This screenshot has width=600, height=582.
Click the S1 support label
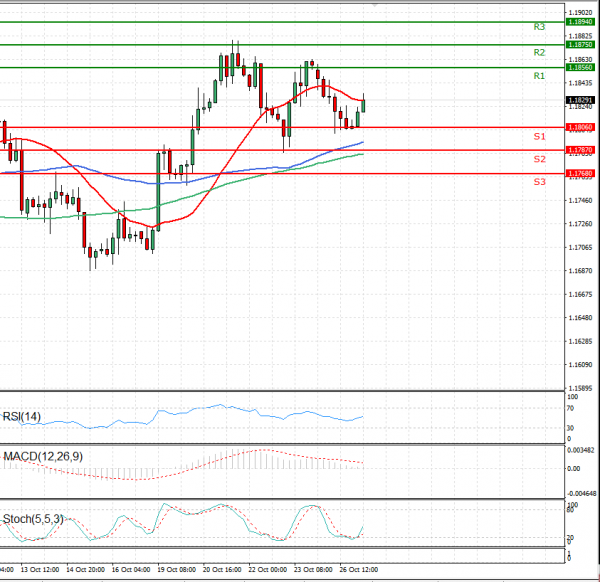click(540, 137)
